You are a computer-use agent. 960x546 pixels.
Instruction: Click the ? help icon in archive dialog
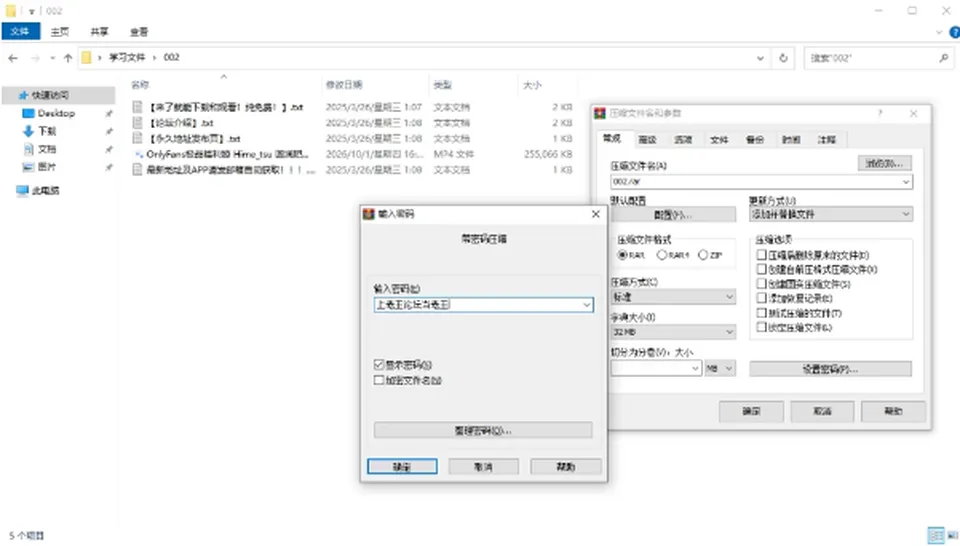coord(880,113)
